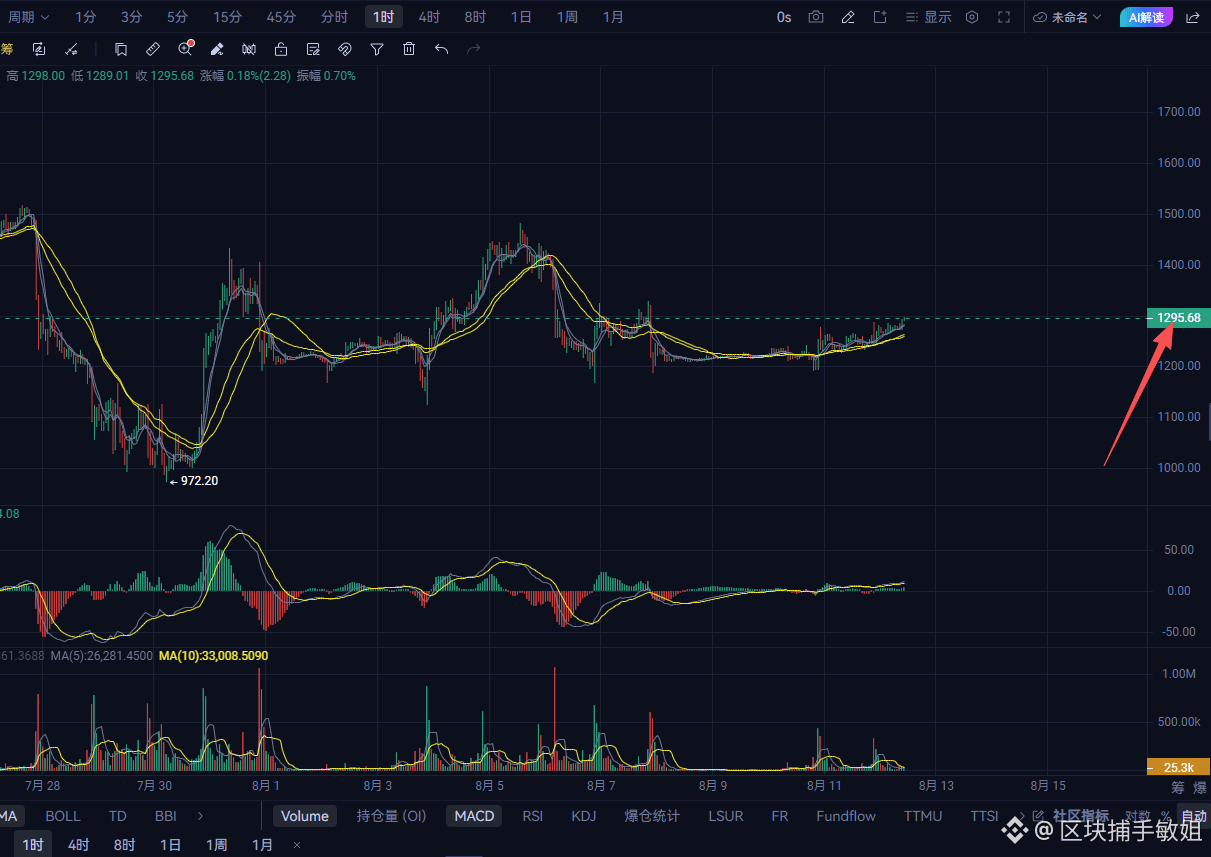Click the camera screenshot icon

click(x=816, y=17)
